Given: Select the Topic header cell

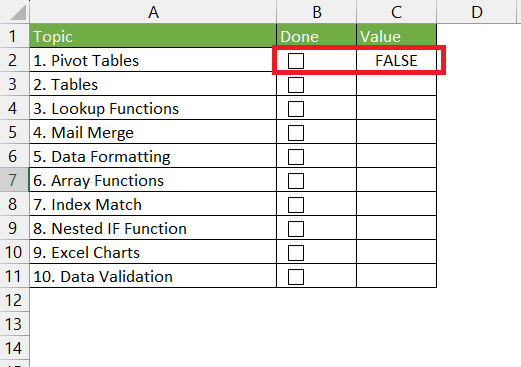Looking at the screenshot, I should [153, 36].
